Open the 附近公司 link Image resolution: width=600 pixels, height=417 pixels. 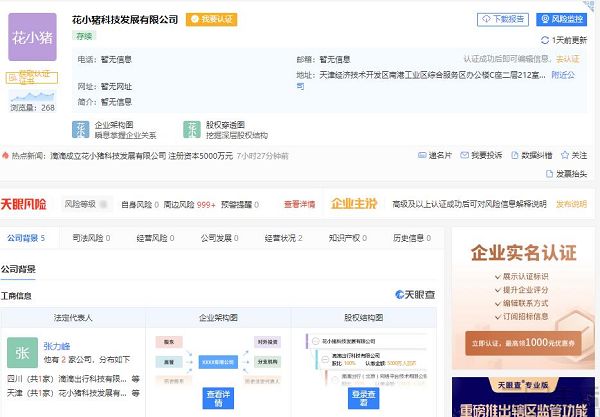pos(563,75)
